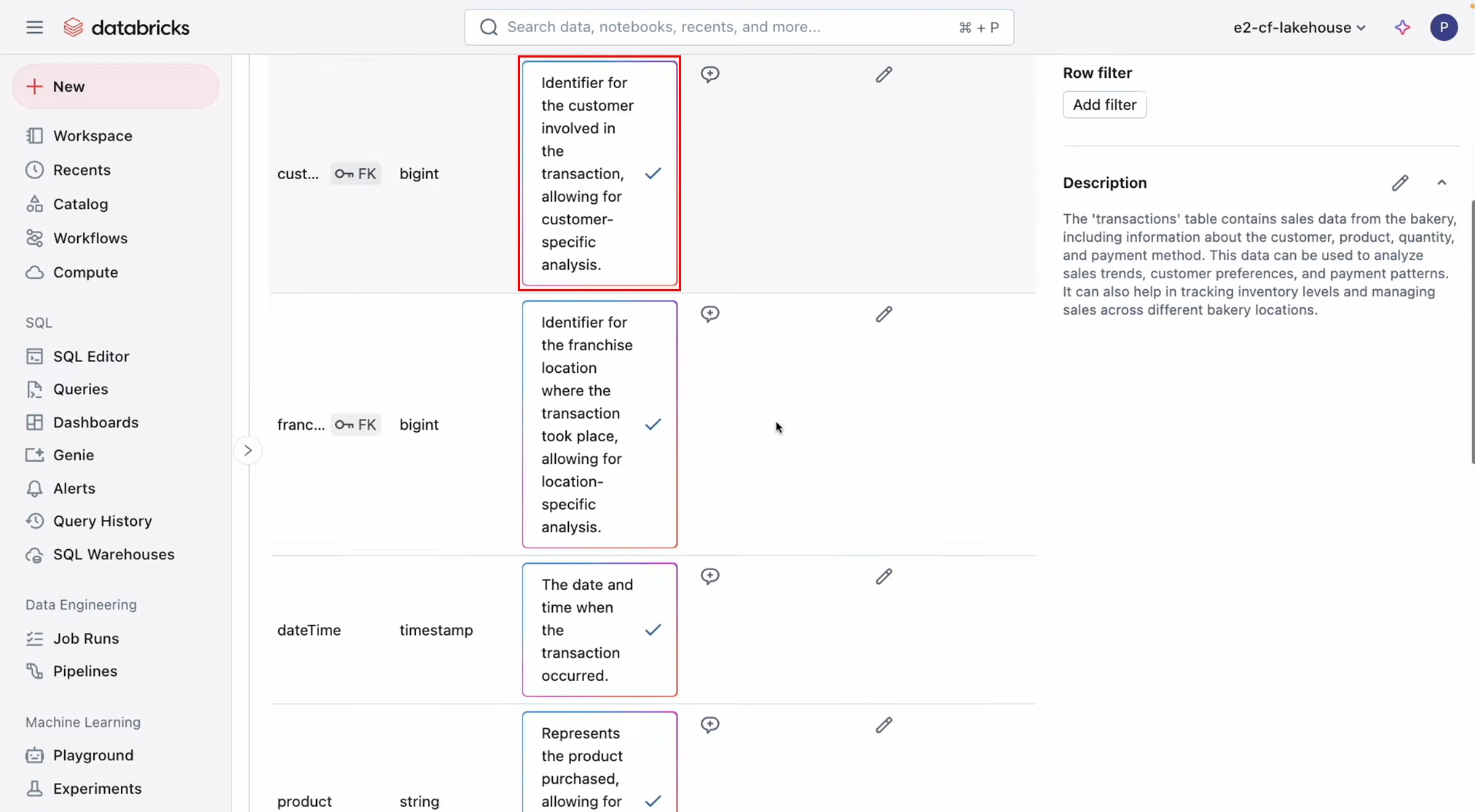Go to SQL Editor in sidebar

click(90, 357)
